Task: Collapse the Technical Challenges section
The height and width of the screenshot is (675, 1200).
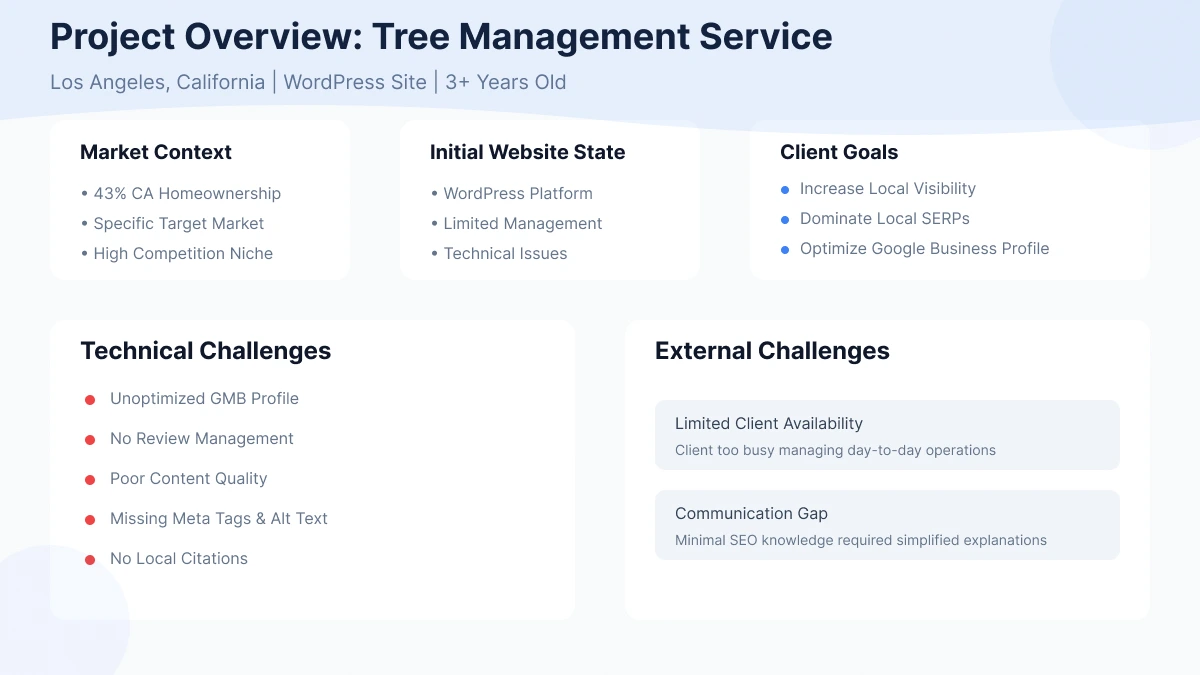Action: point(205,351)
